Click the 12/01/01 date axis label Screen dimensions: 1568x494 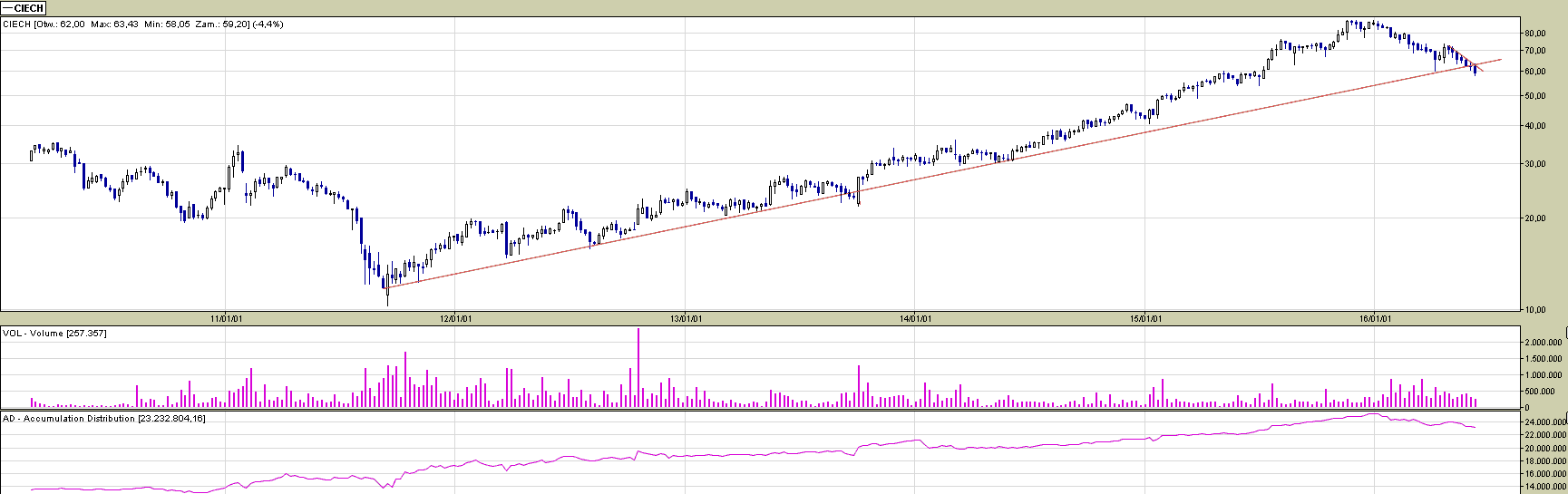455,319
